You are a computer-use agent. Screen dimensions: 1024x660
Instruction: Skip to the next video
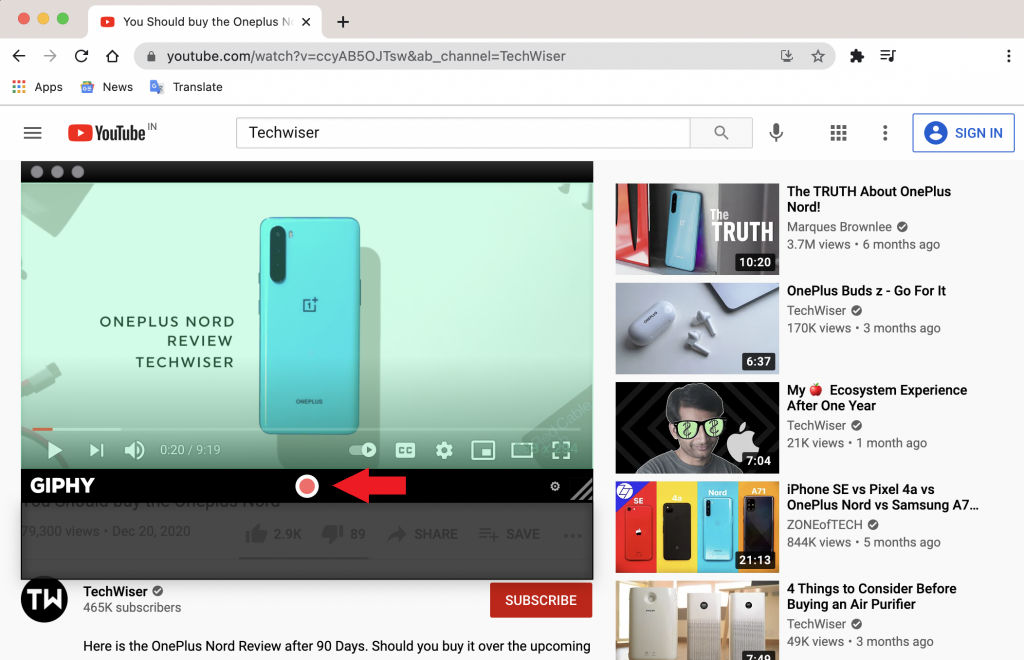(97, 450)
